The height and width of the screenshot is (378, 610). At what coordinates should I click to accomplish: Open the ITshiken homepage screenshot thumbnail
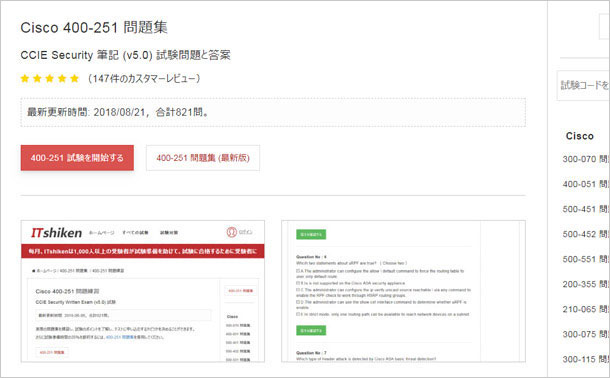tap(143, 291)
